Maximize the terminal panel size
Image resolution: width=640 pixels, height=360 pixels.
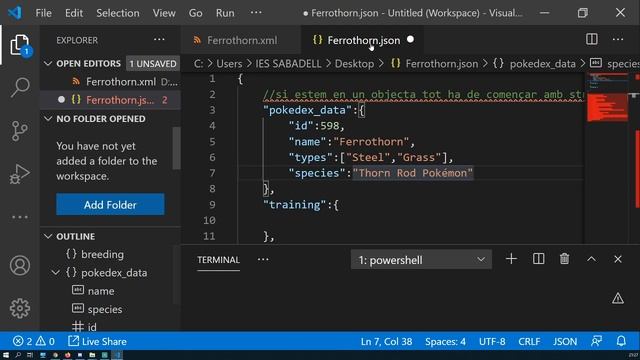click(x=591, y=259)
